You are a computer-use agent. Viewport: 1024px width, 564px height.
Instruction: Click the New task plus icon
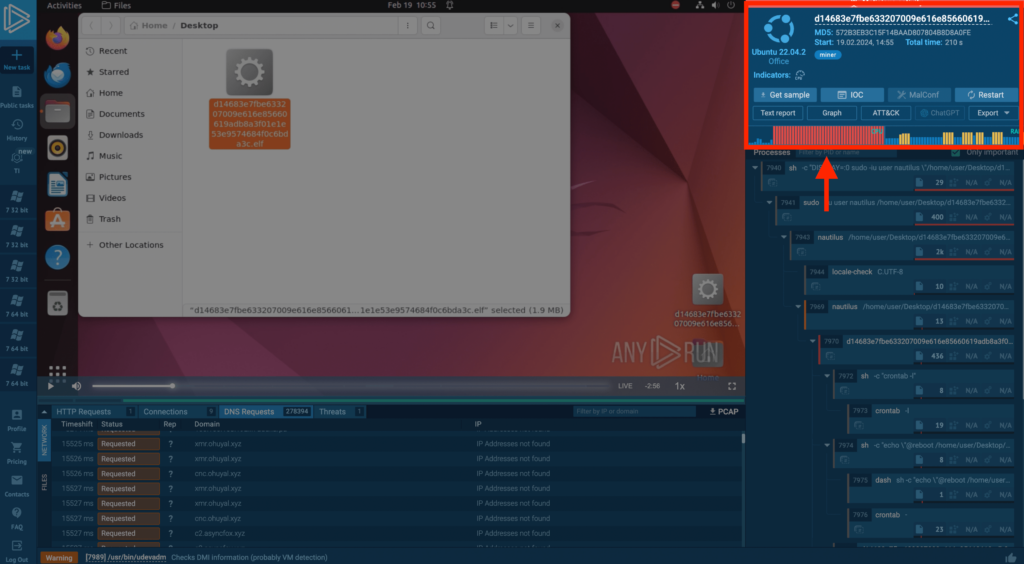[17, 54]
